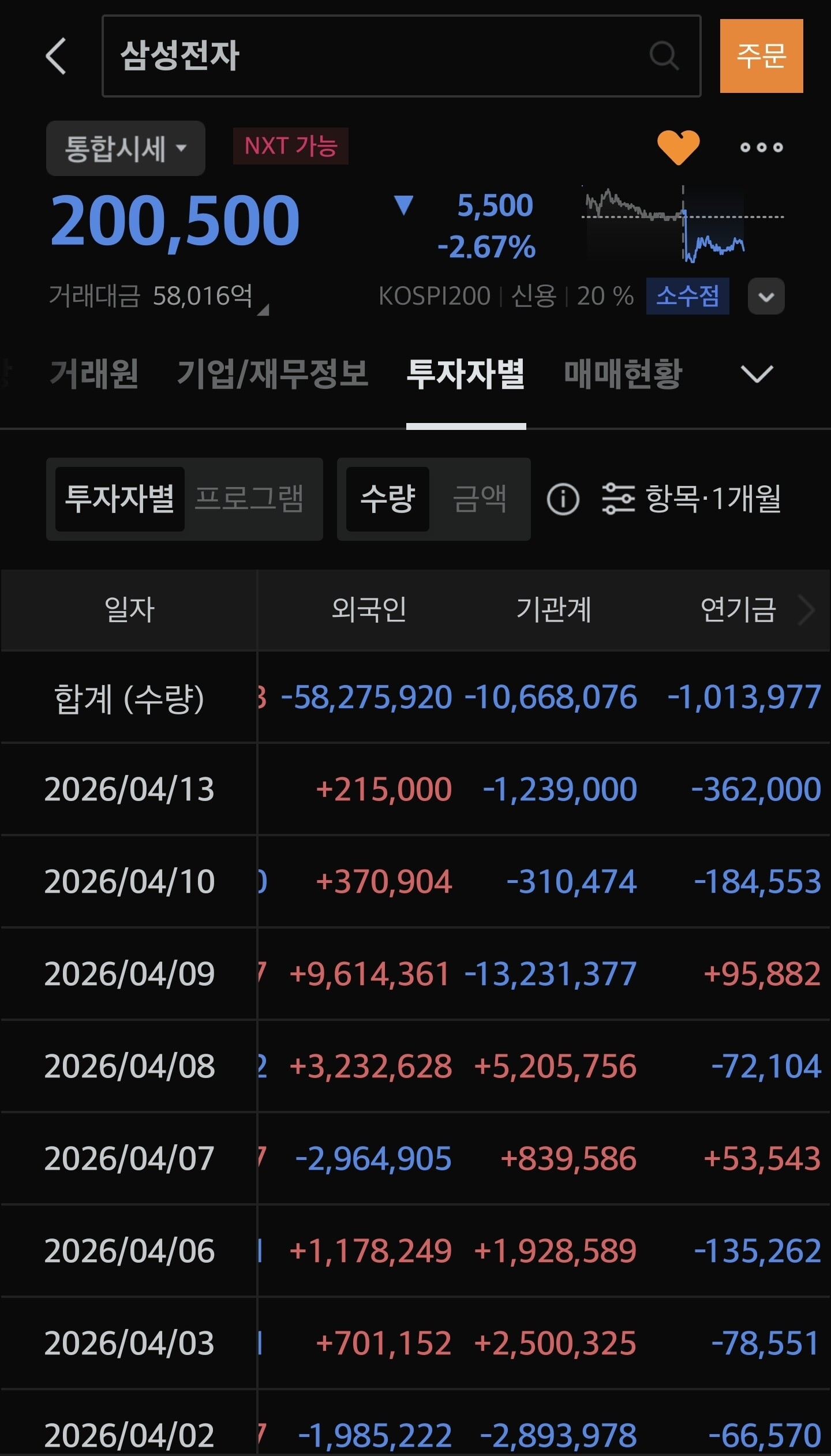Switch to the 매매현황 tab
This screenshot has height=1456, width=831.
(623, 373)
